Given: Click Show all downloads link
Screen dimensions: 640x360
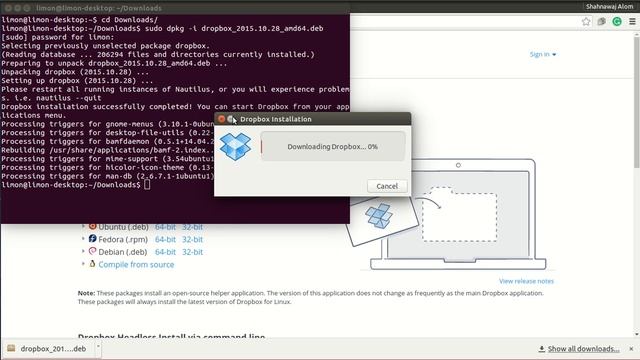Looking at the screenshot, I should point(583,349).
